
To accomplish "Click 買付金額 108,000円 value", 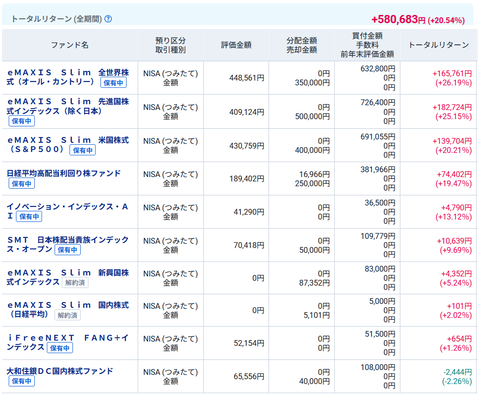I will click(x=378, y=367).
